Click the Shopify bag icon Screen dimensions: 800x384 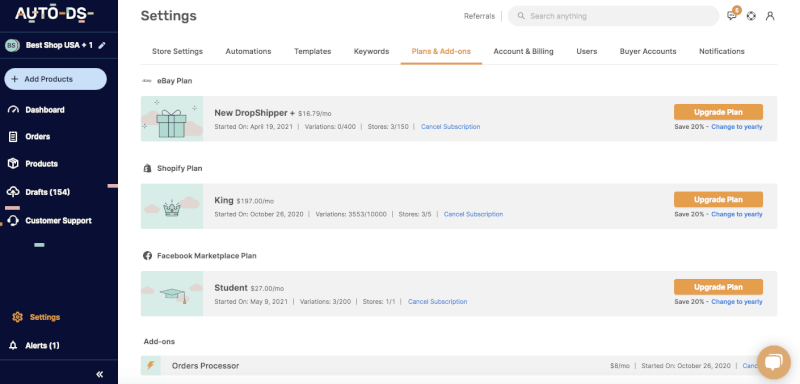(x=147, y=168)
